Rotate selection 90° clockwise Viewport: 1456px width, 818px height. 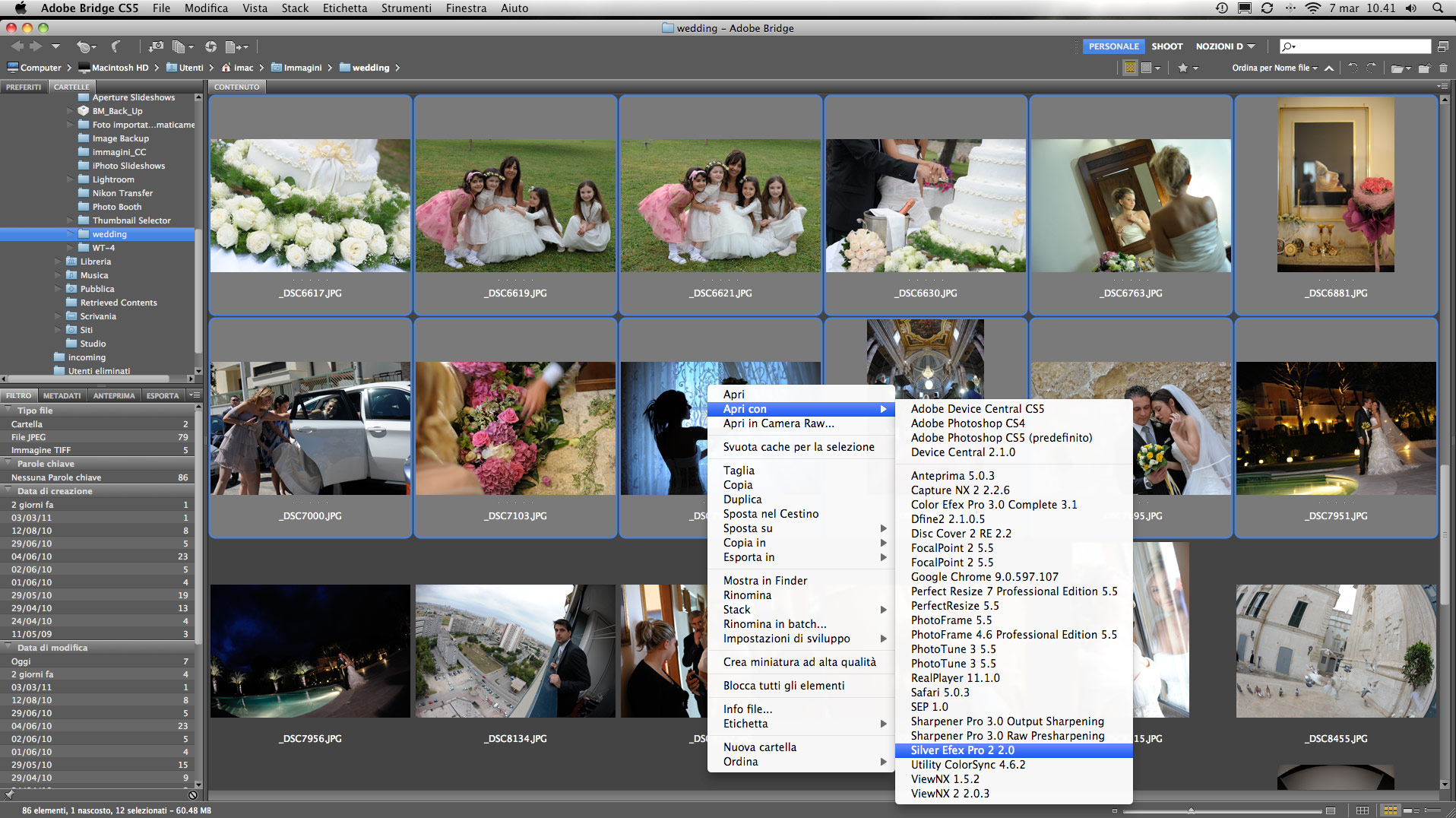[x=1372, y=68]
